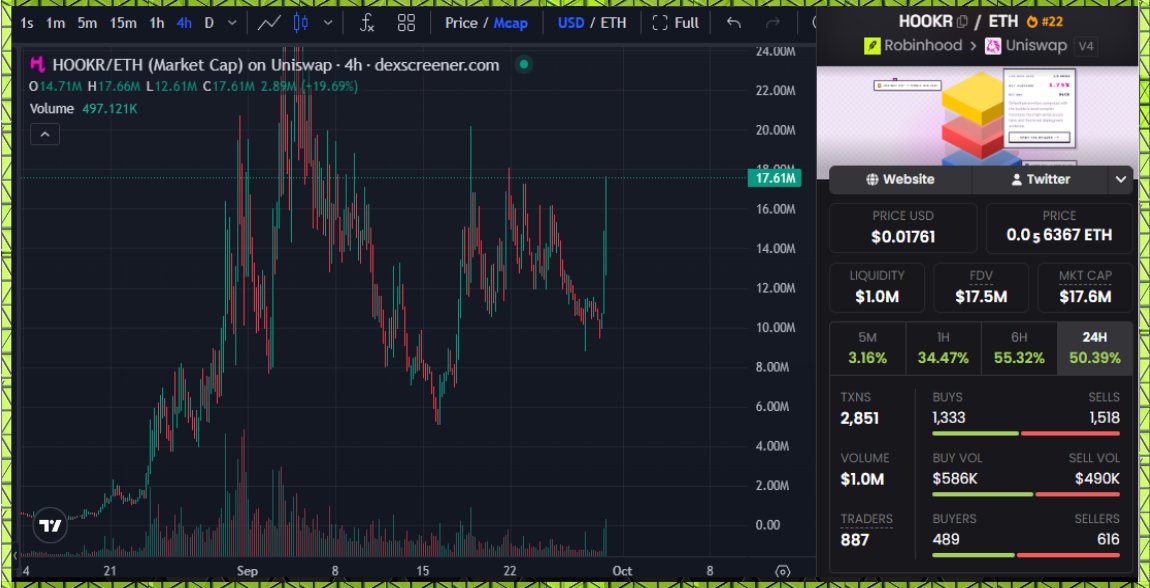Click the Volume 497.121K legend text
This screenshot has width=1150, height=588.
point(84,109)
